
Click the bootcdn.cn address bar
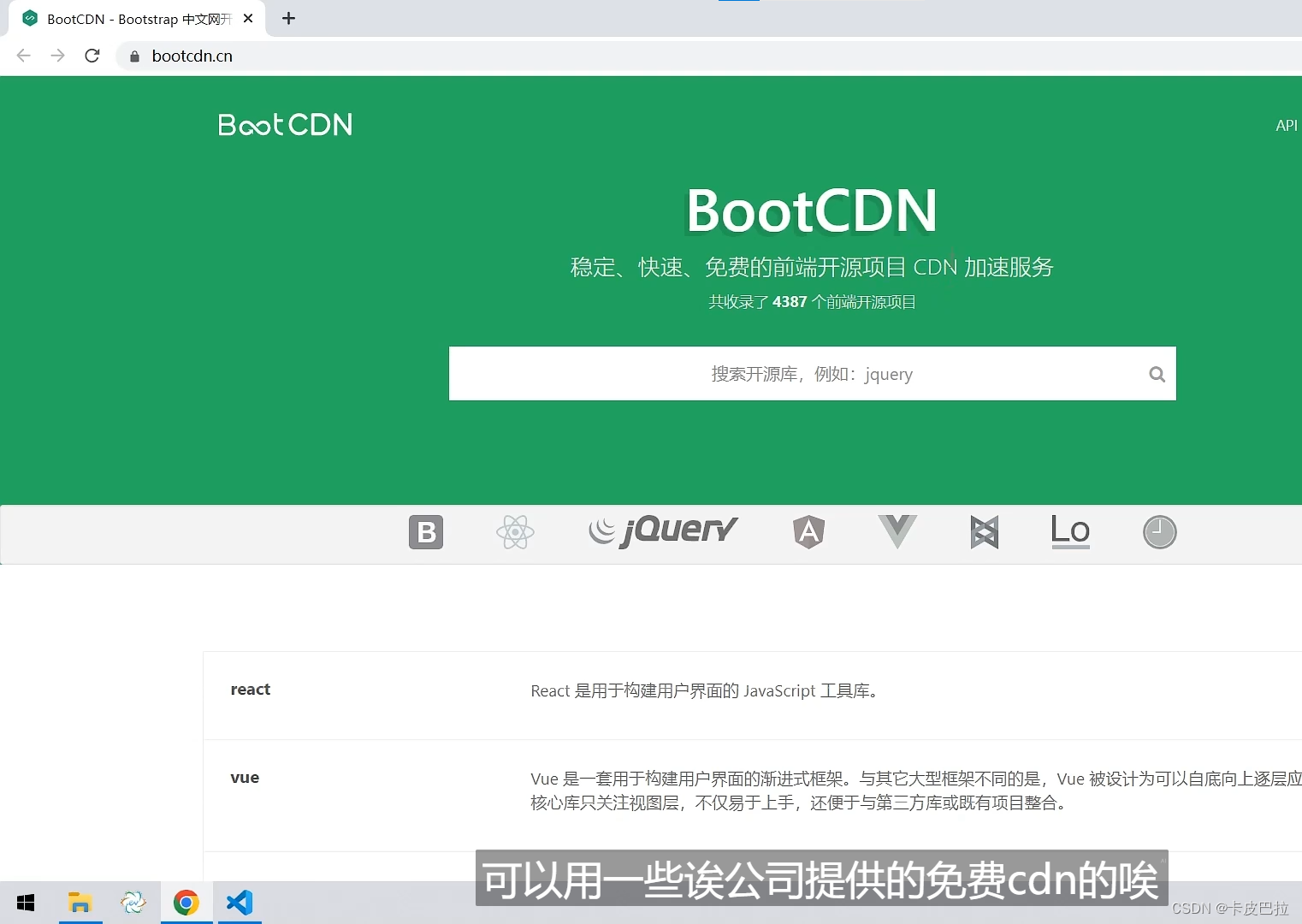pos(710,56)
